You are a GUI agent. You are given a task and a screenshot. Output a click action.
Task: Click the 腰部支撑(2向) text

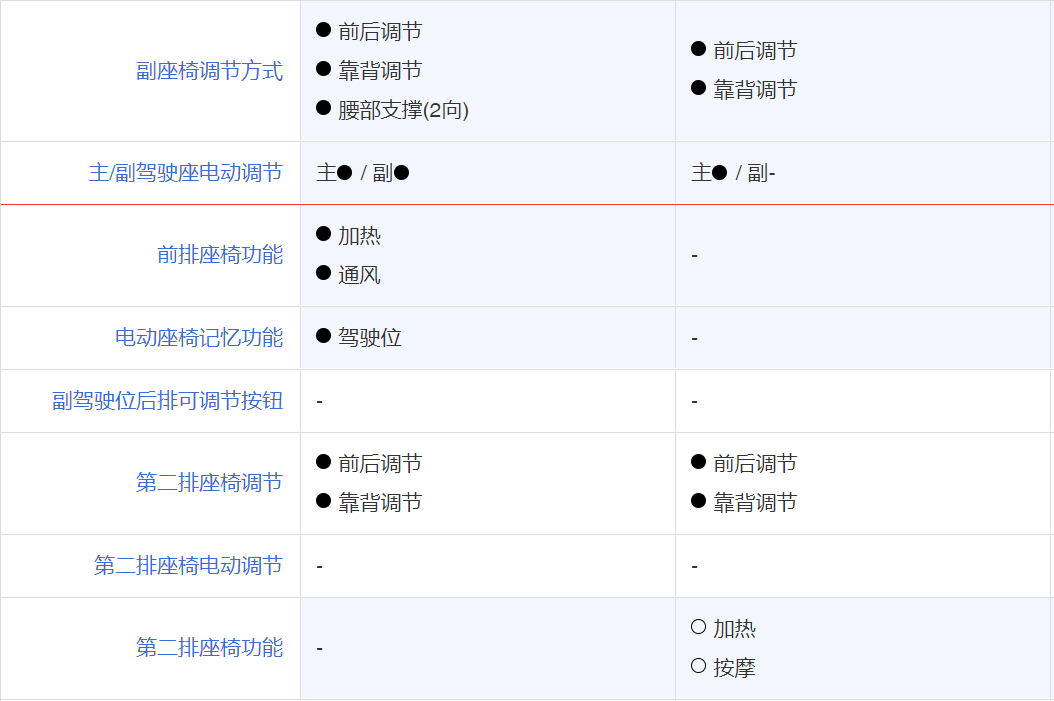click(x=403, y=110)
